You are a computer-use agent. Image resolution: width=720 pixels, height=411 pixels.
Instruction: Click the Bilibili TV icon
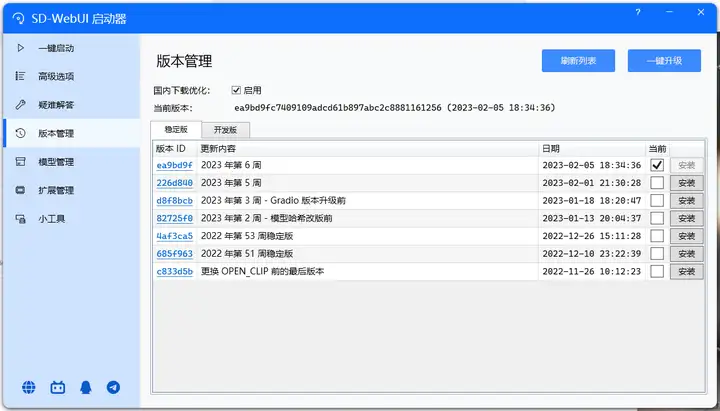(x=57, y=388)
